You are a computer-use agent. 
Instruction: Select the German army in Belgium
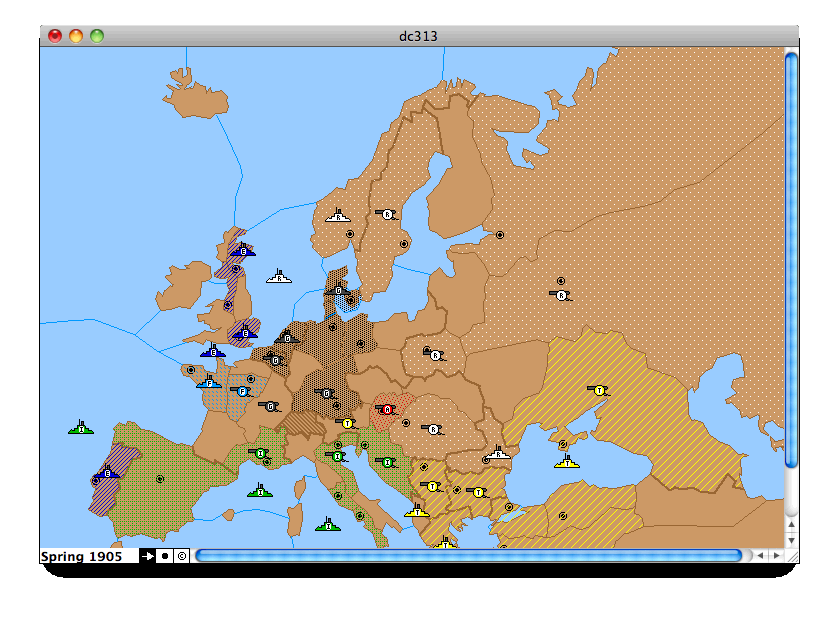(274, 360)
